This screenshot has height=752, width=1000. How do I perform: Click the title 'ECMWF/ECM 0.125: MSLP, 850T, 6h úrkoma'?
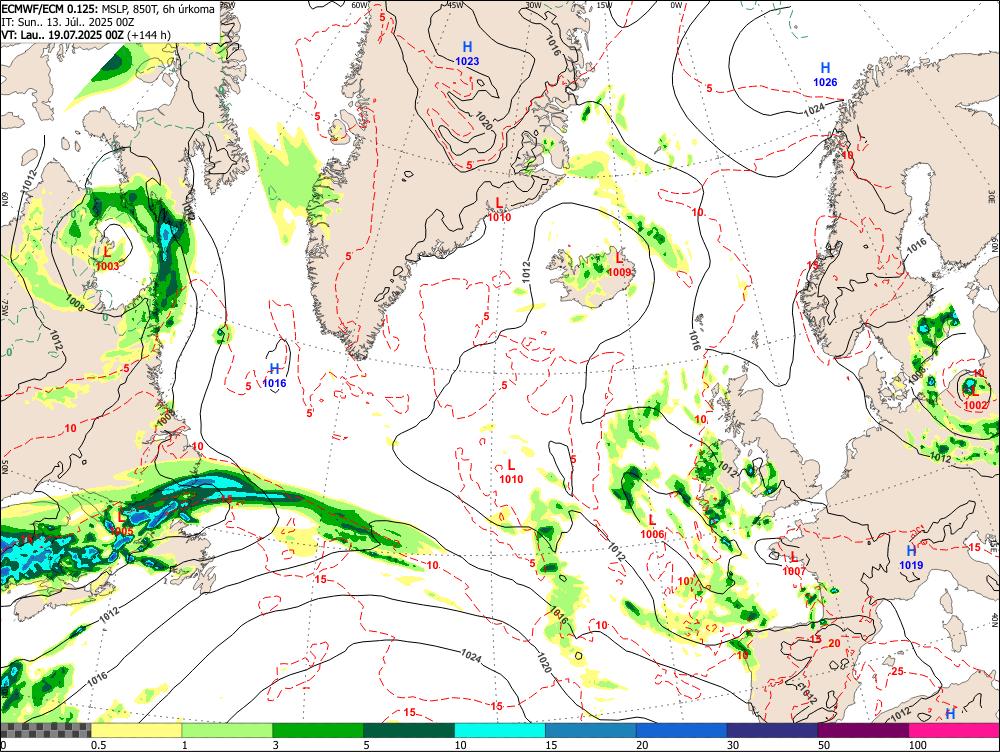[x=108, y=9]
